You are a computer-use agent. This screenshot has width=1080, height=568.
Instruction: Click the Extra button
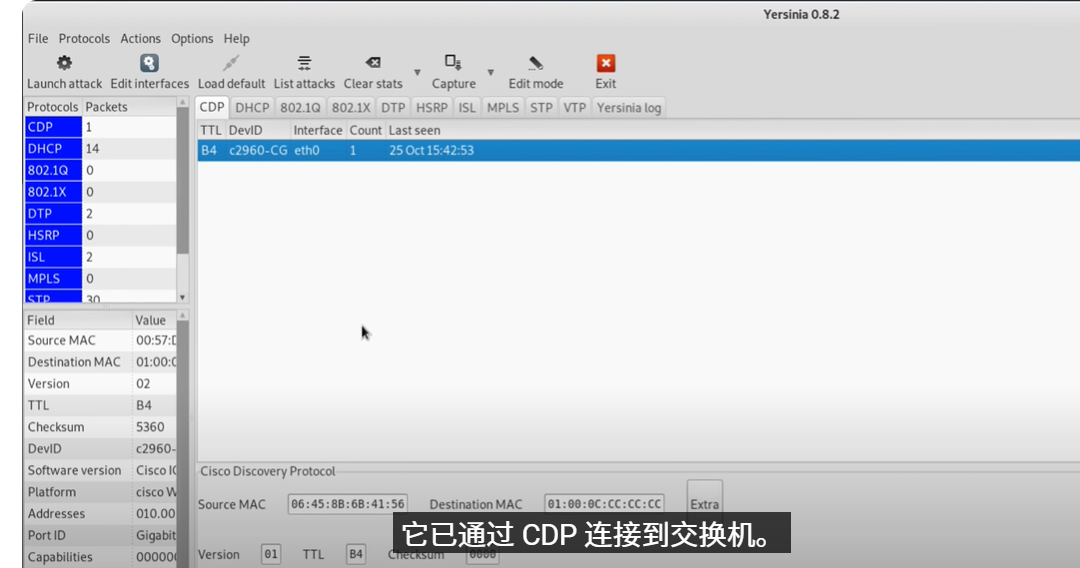(705, 504)
